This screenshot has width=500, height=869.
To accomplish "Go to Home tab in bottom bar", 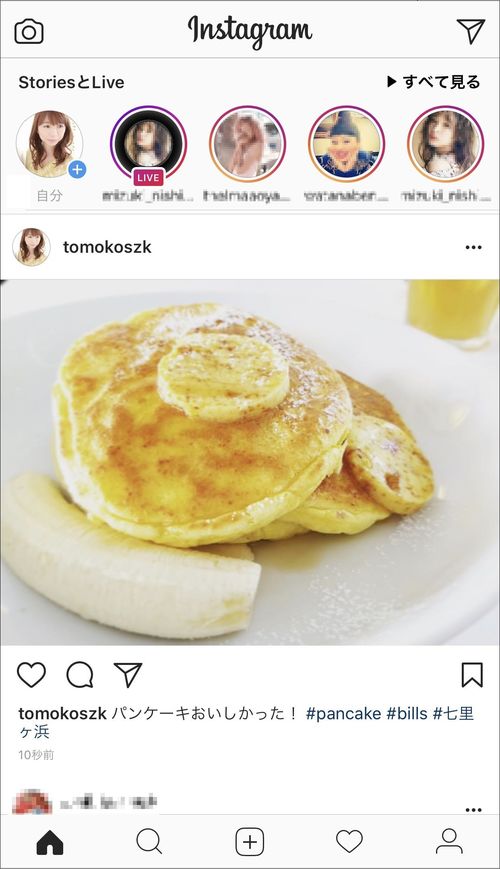I will [x=50, y=843].
